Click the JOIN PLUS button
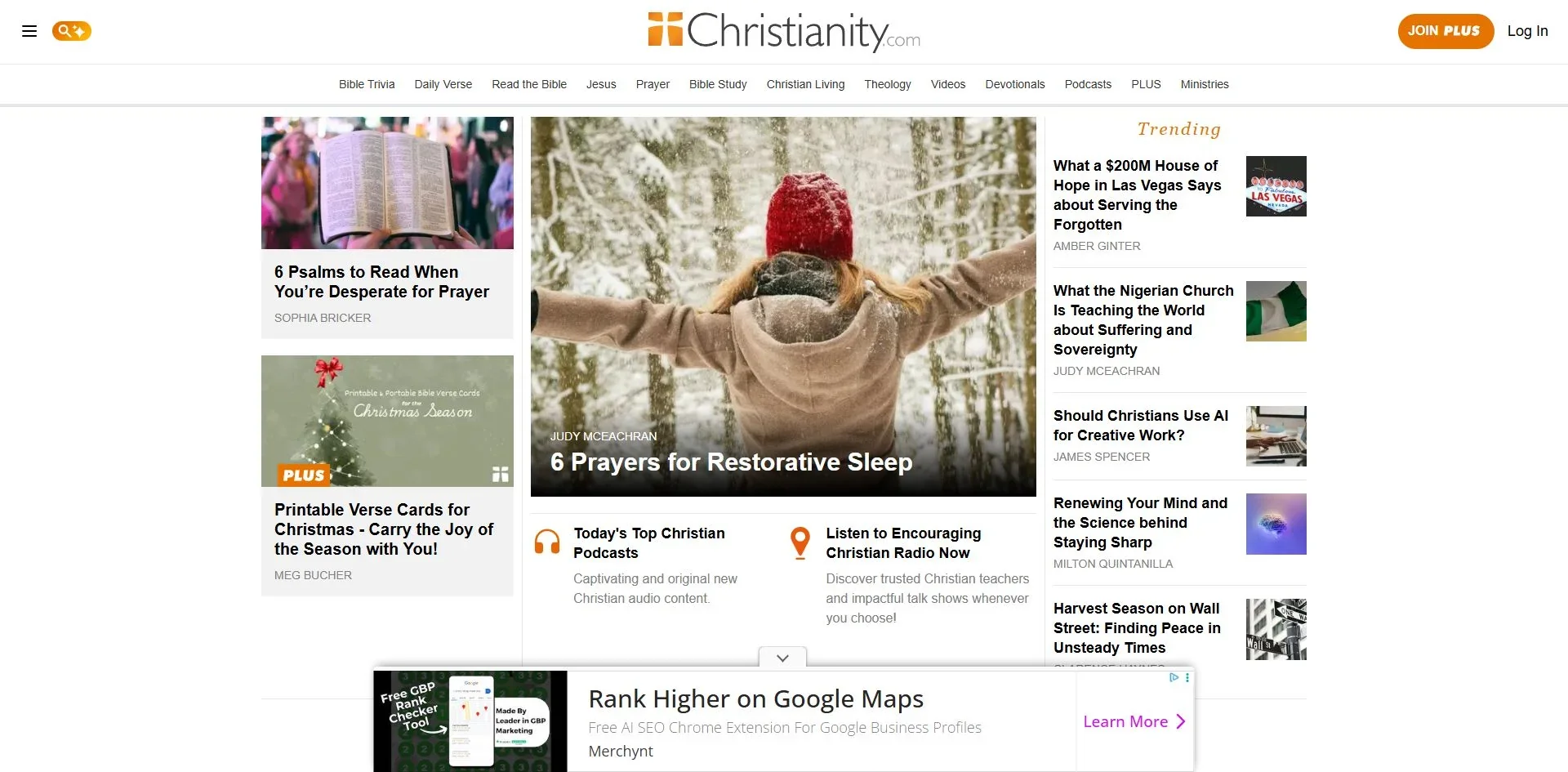This screenshot has width=1568, height=772. coord(1445,31)
